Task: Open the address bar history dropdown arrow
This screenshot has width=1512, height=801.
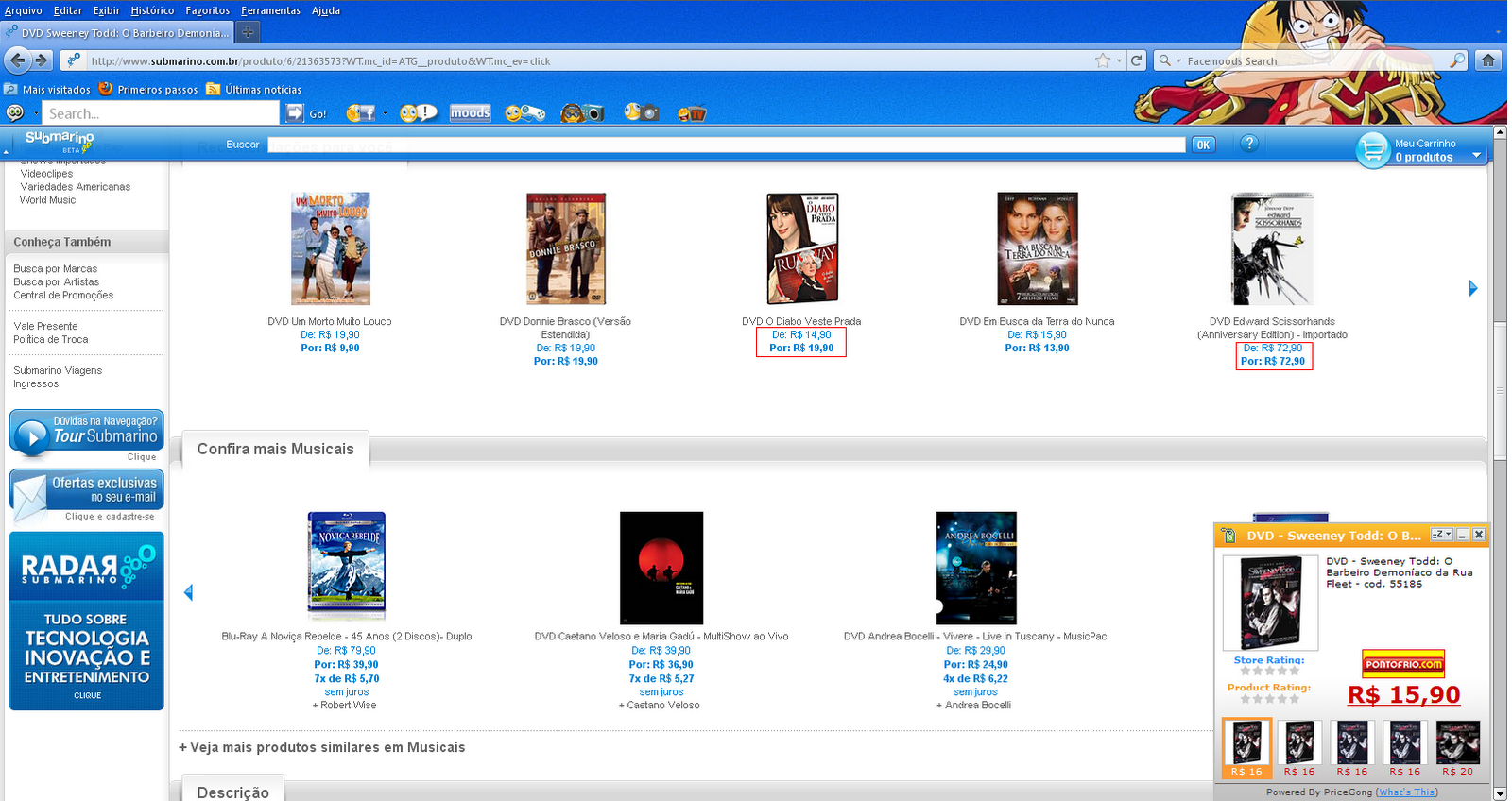Action: click(x=1119, y=60)
